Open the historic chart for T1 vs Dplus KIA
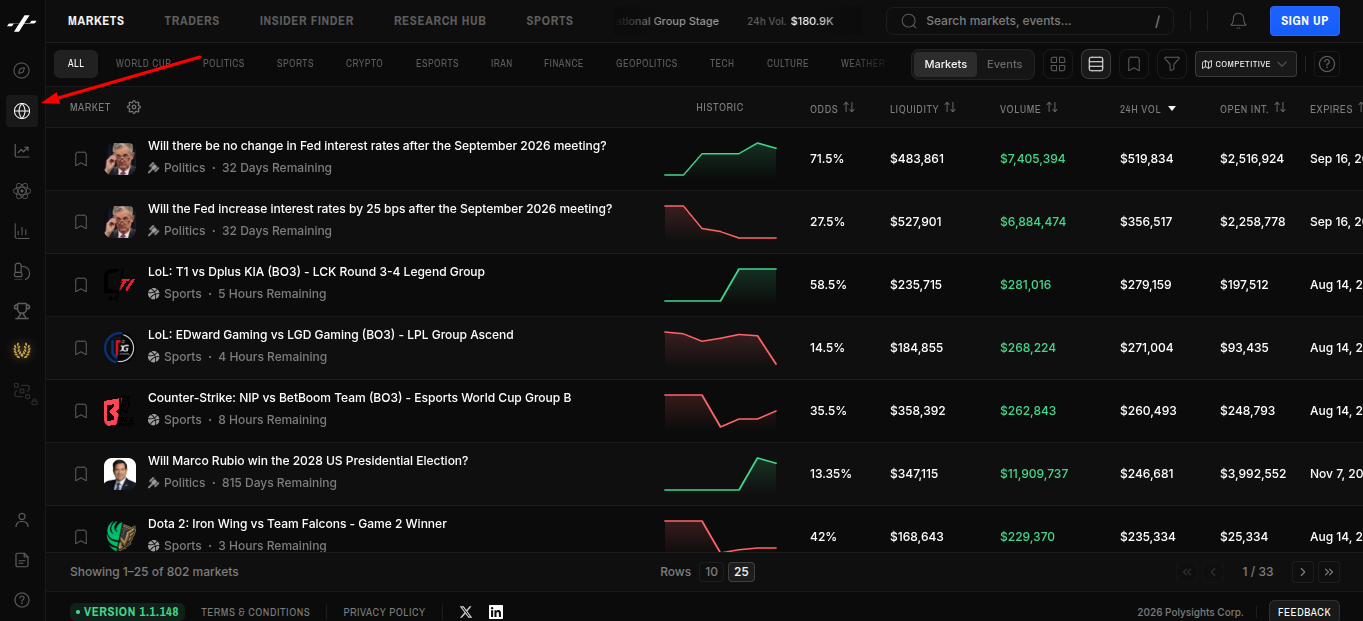Screen dimensions: 1363x621 (x=720, y=285)
